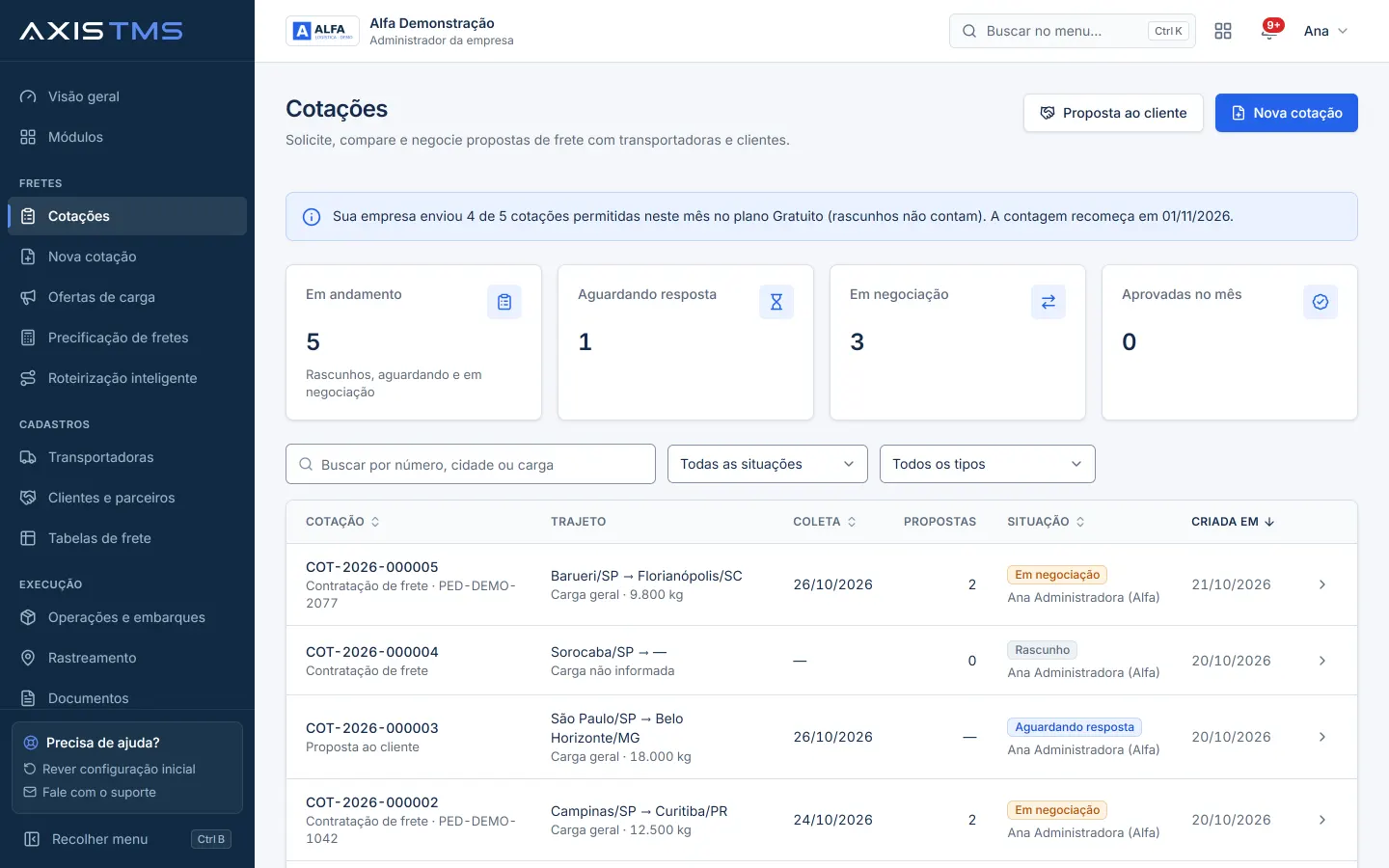Screen dimensions: 1389x868
Task: Click the swap arrows icon on Em negociação card
Action: point(1049,302)
